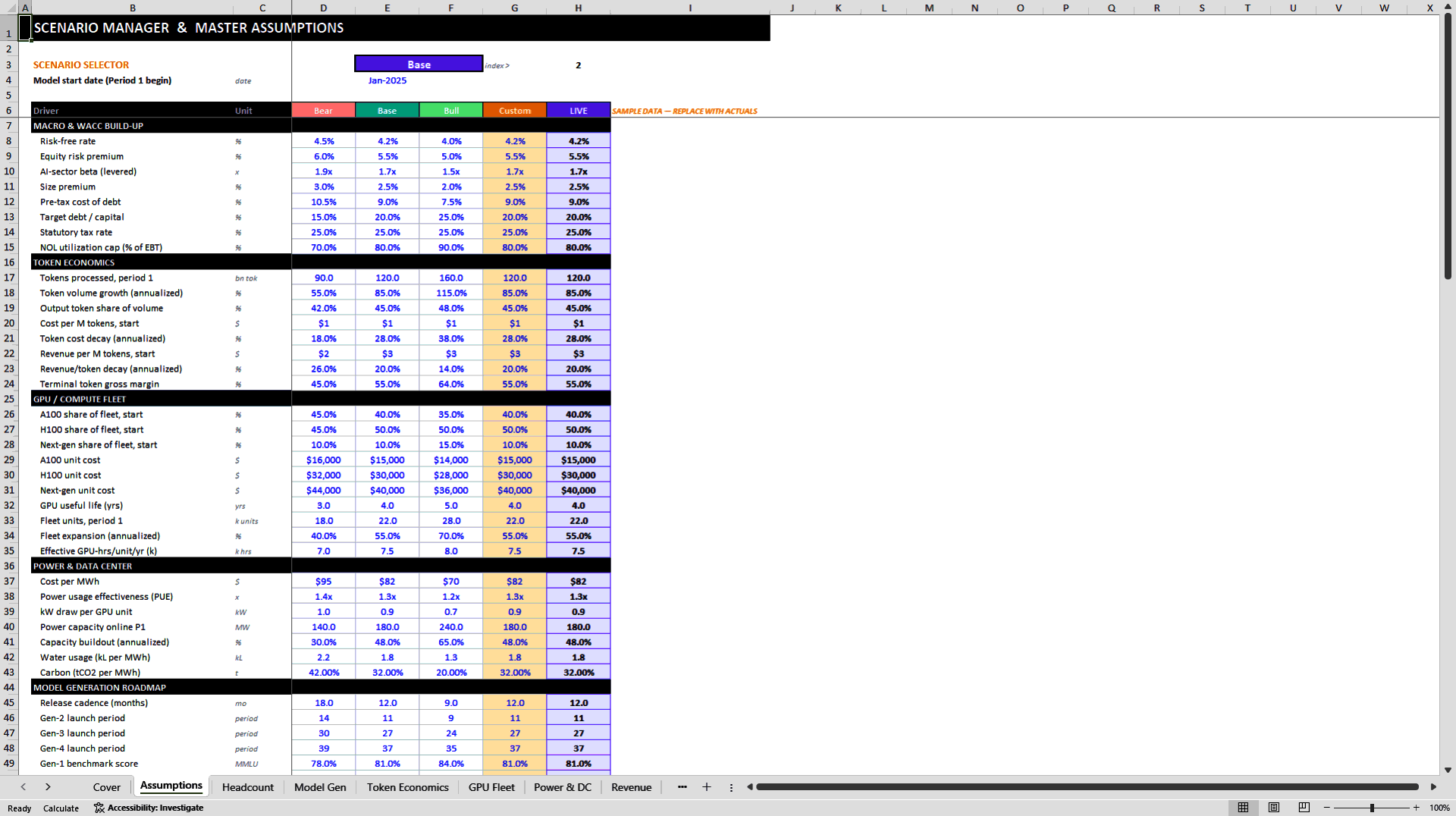
Task: Click vertical scrollbar up arrow
Action: tap(1448, 6)
